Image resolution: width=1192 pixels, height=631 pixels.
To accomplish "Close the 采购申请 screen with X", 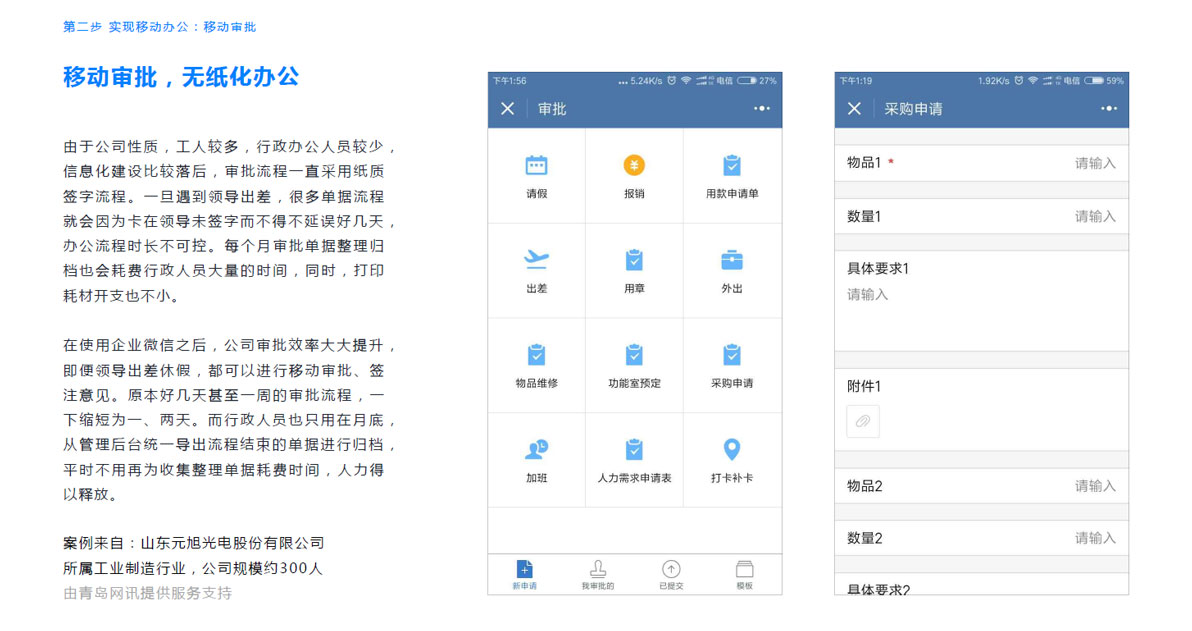I will pyautogui.click(x=854, y=109).
